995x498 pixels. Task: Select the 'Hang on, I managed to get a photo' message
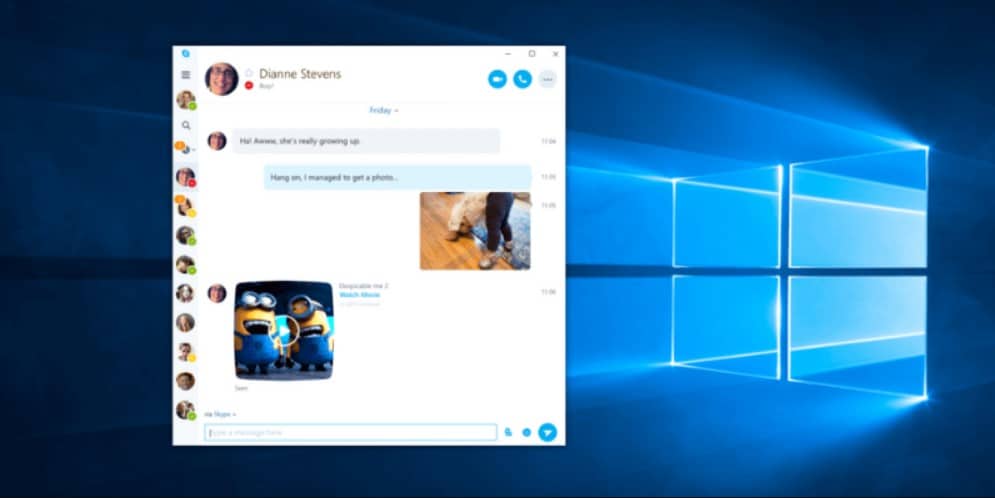[x=397, y=178]
